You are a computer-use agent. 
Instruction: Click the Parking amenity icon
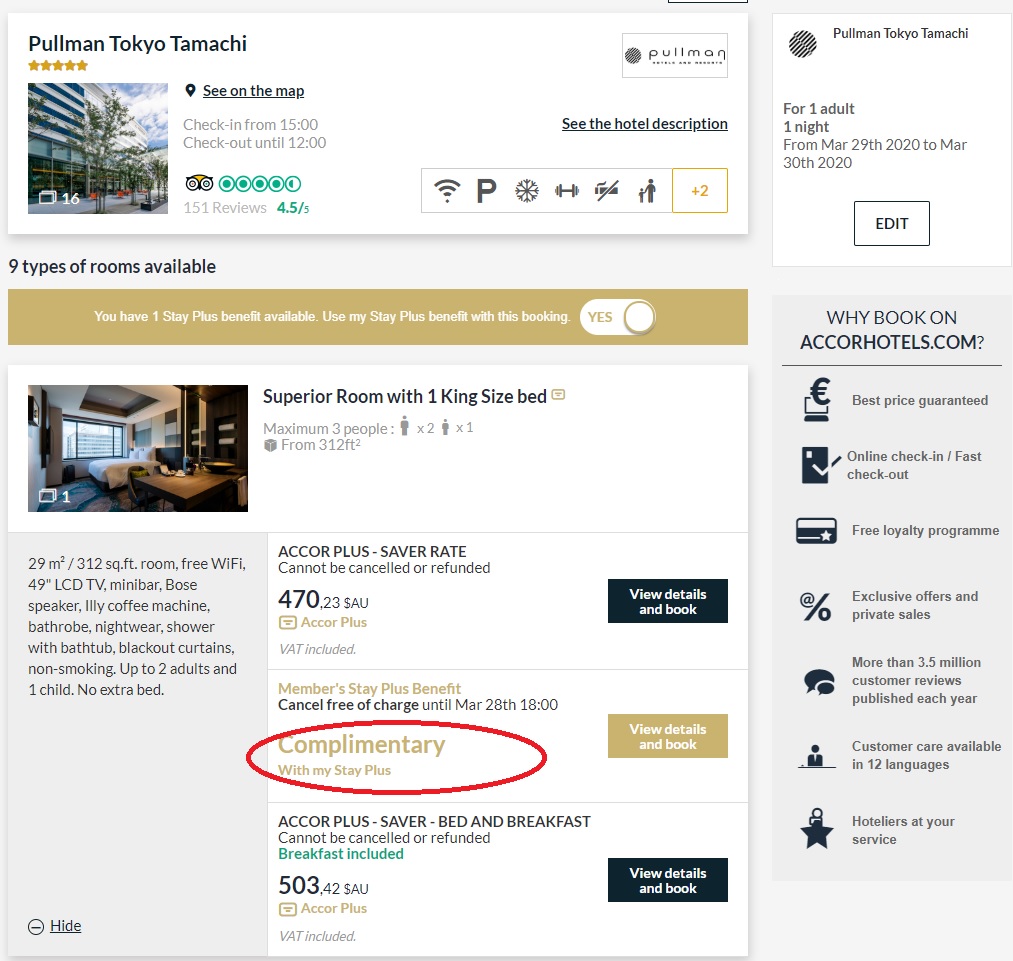(486, 191)
